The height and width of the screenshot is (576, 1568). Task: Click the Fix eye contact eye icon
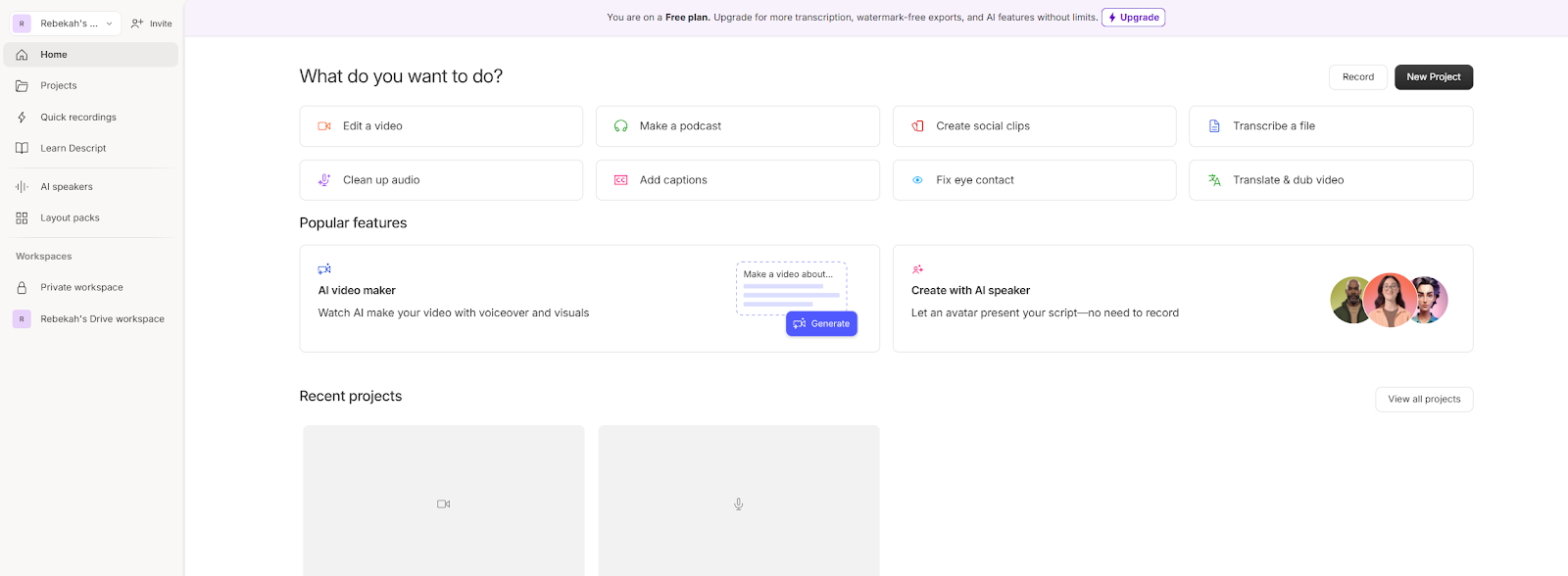[917, 180]
